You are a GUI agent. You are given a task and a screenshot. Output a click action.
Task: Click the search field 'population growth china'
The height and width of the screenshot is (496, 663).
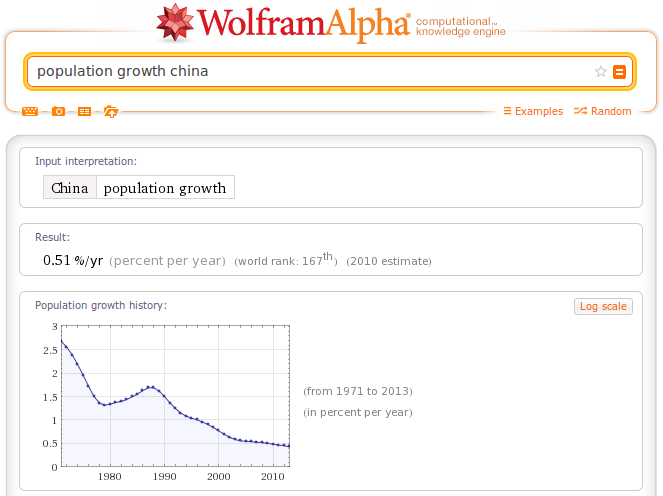(x=309, y=71)
